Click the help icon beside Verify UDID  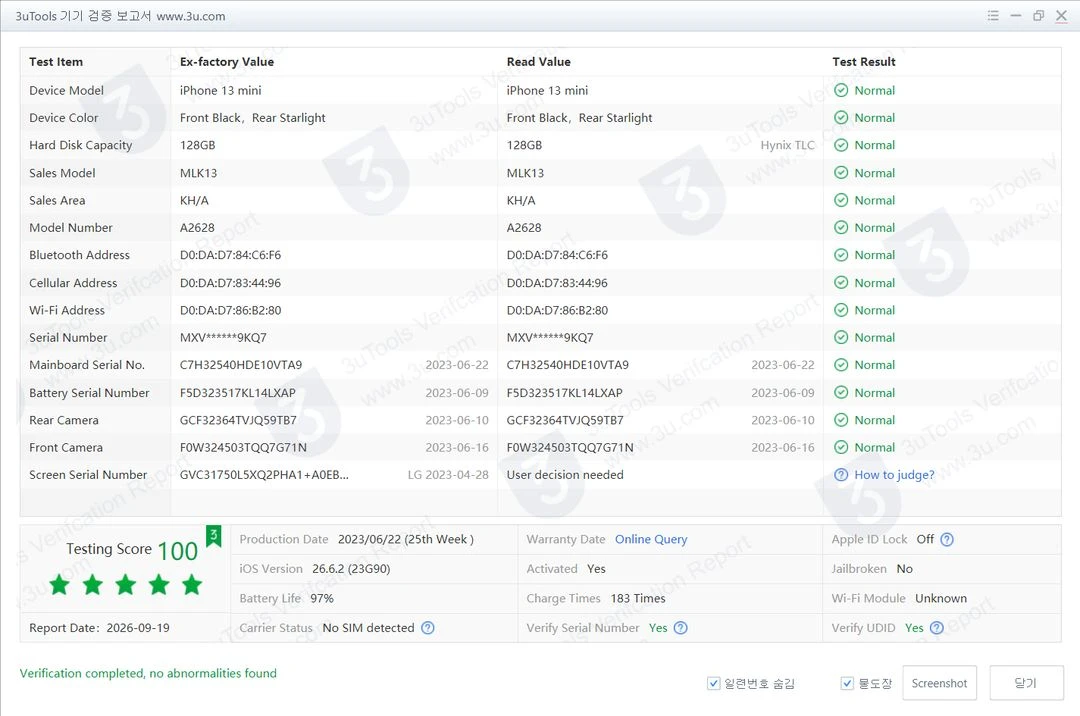click(x=937, y=628)
